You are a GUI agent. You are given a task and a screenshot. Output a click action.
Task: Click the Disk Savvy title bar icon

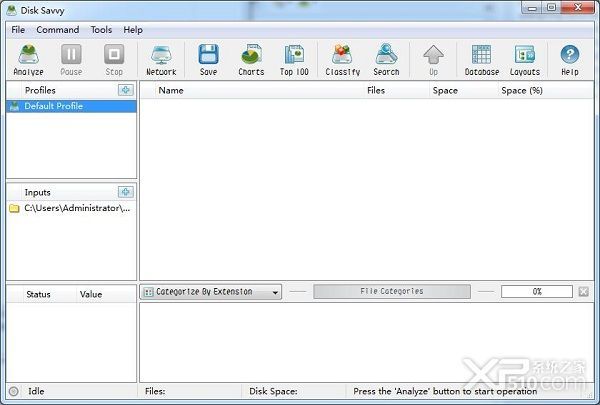tap(11, 10)
